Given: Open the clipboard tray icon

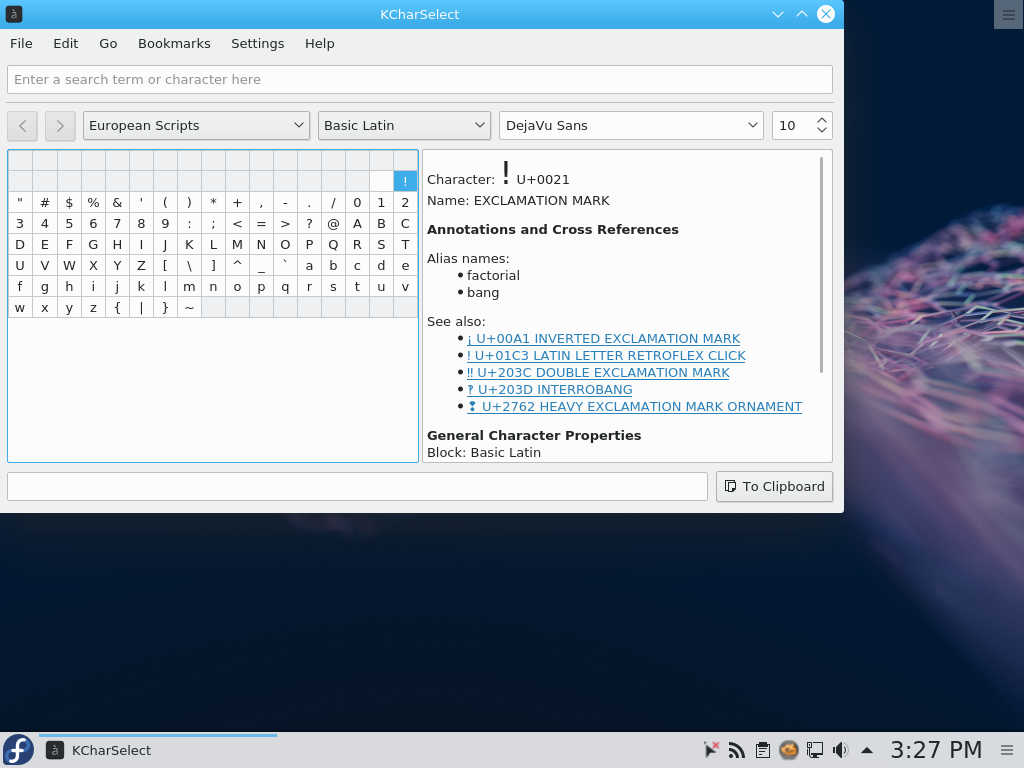Looking at the screenshot, I should coord(762,750).
